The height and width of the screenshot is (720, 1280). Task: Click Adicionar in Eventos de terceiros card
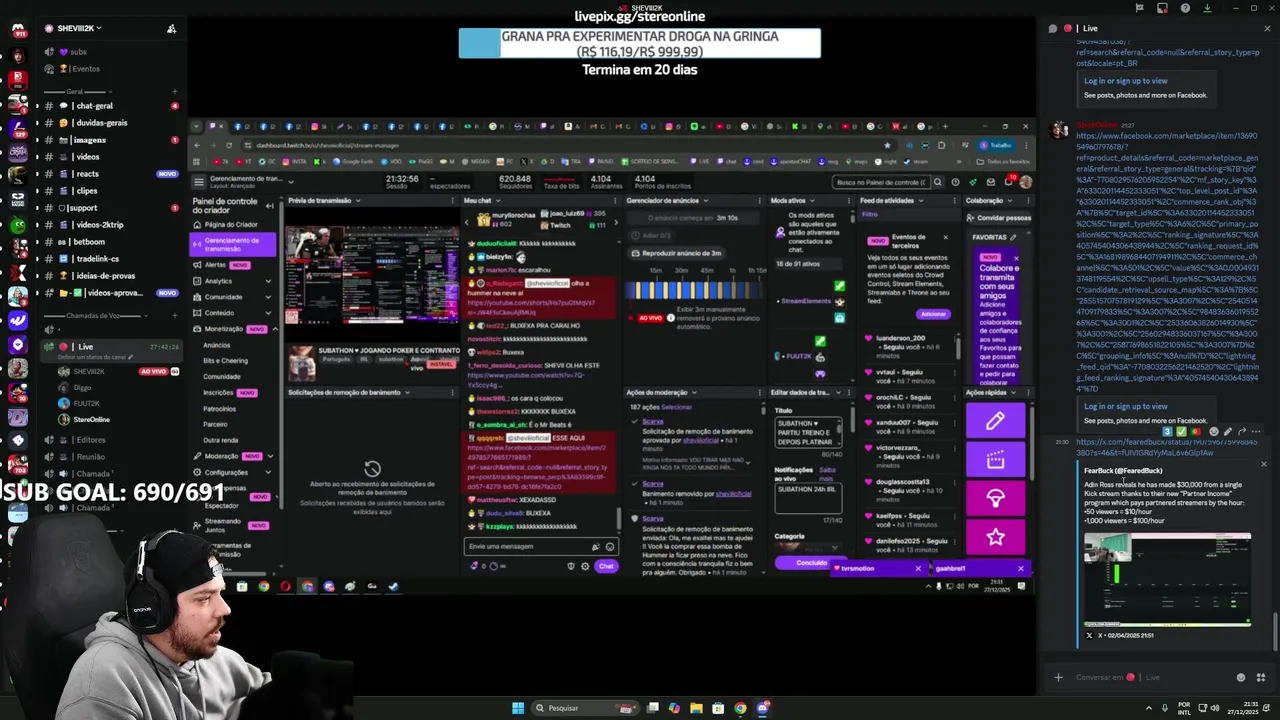tap(933, 314)
